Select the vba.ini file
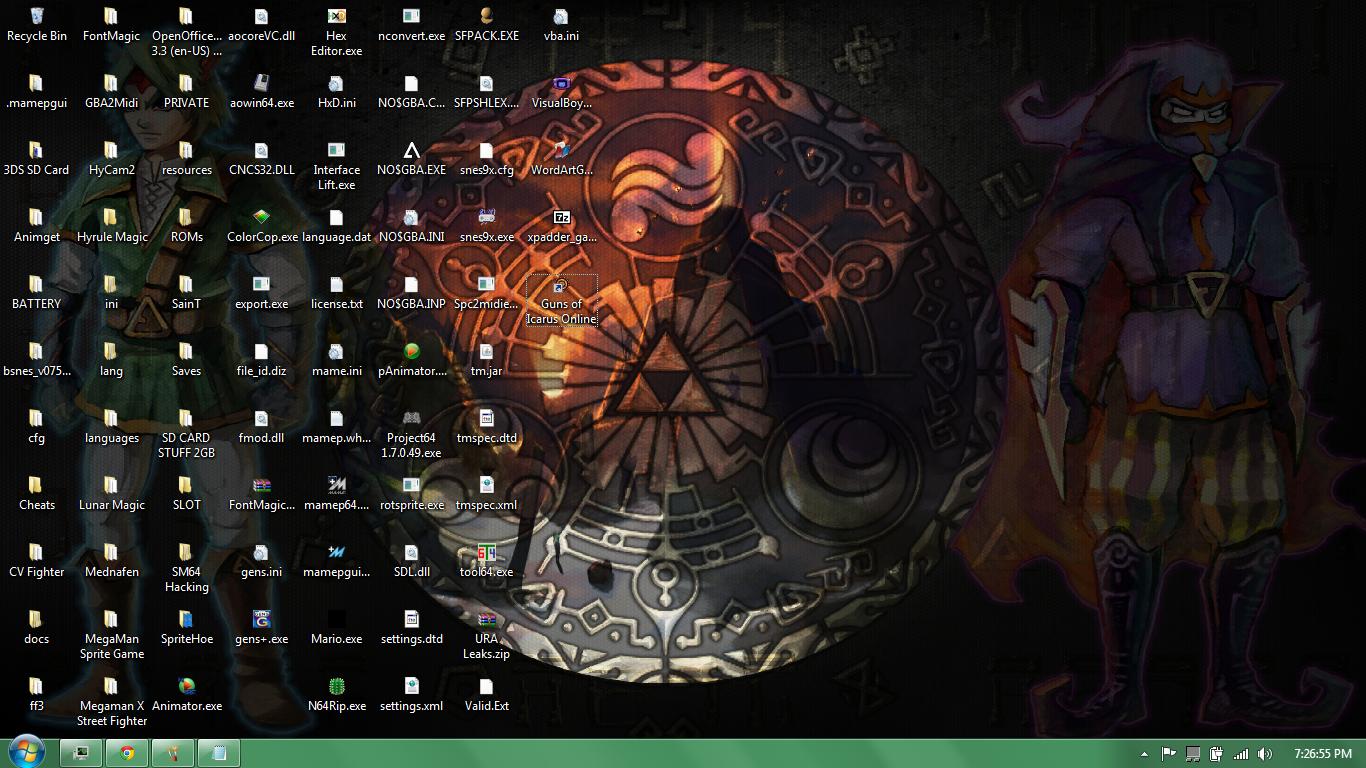The width and height of the screenshot is (1366, 768). [561, 26]
